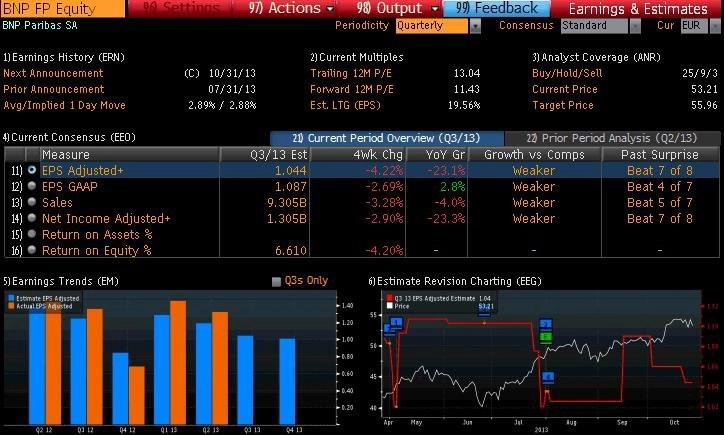Select the Sales radio button

(32, 202)
